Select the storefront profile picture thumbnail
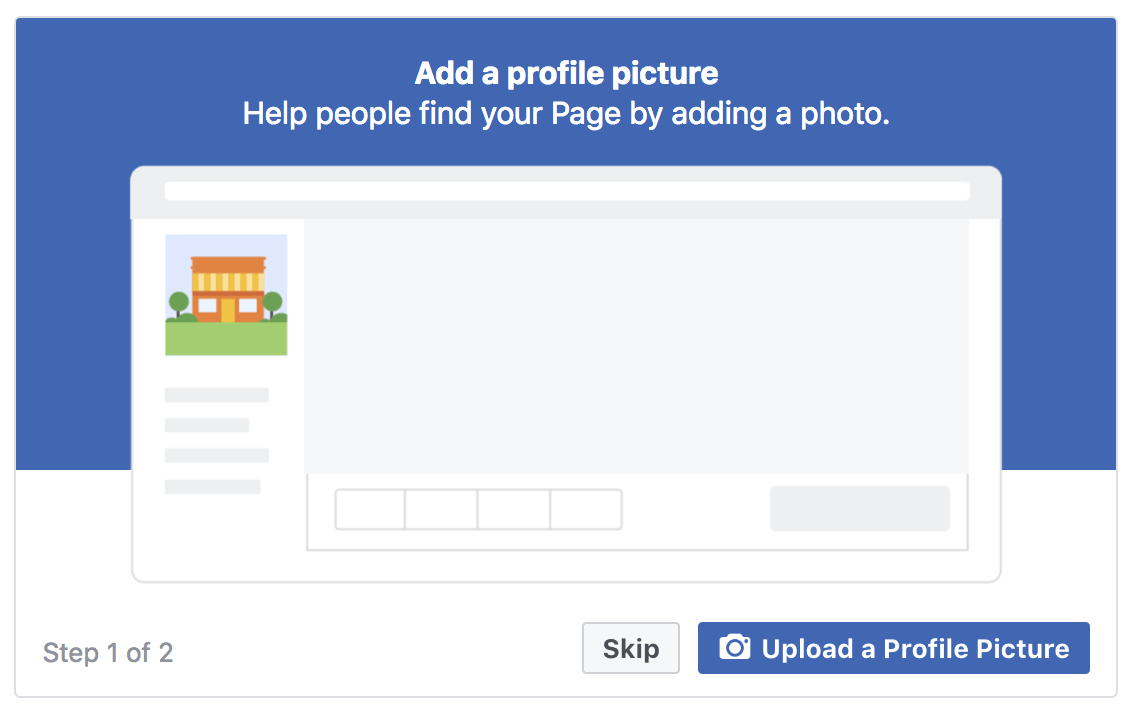The image size is (1138, 716). [226, 293]
